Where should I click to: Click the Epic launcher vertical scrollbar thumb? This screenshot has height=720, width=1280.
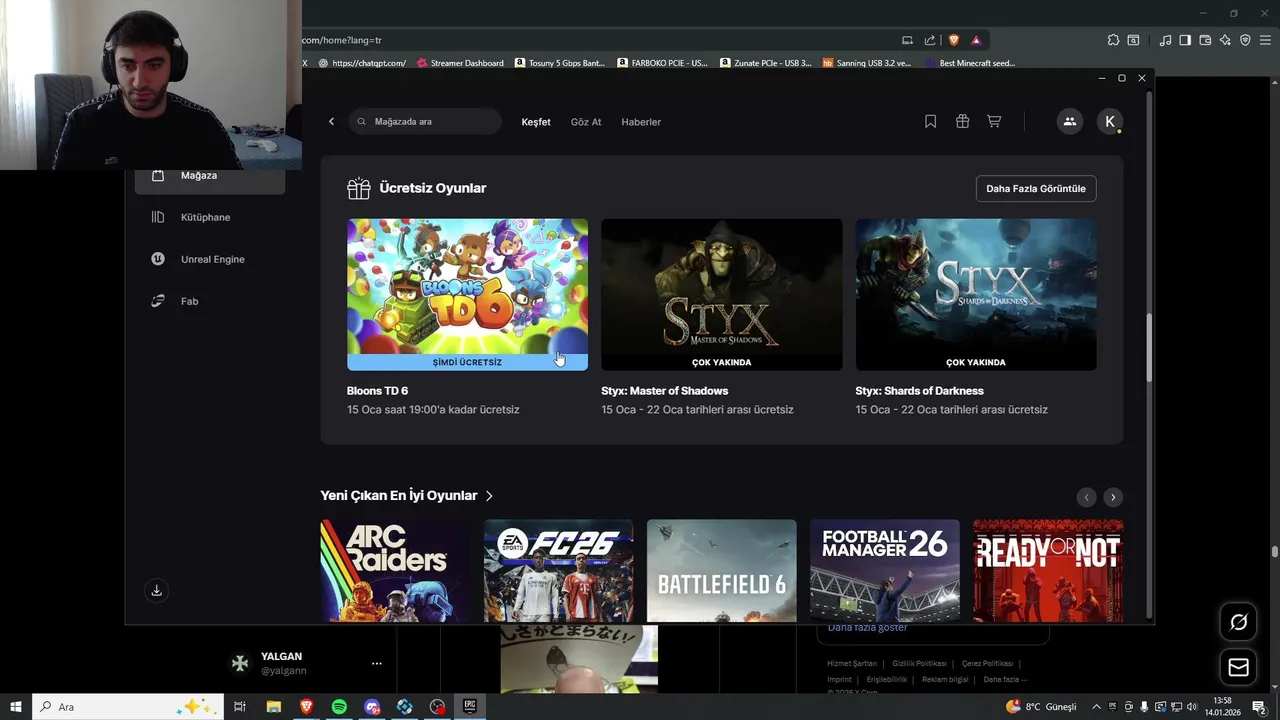pyautogui.click(x=1149, y=347)
